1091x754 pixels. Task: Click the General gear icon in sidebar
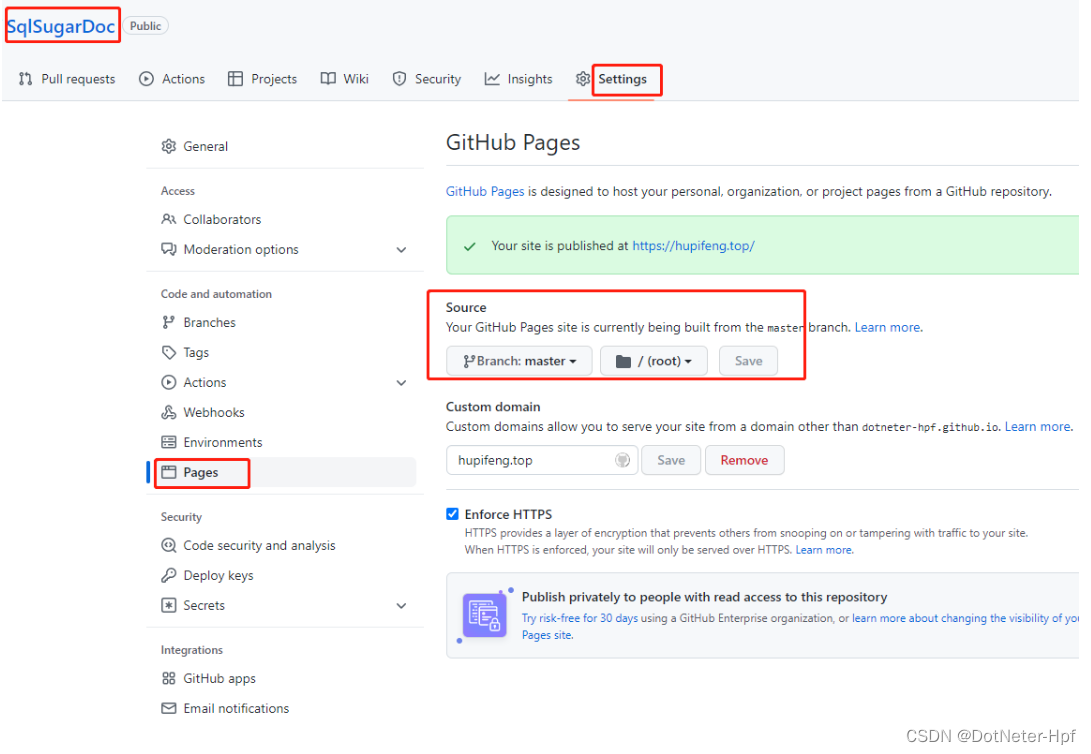(x=168, y=146)
